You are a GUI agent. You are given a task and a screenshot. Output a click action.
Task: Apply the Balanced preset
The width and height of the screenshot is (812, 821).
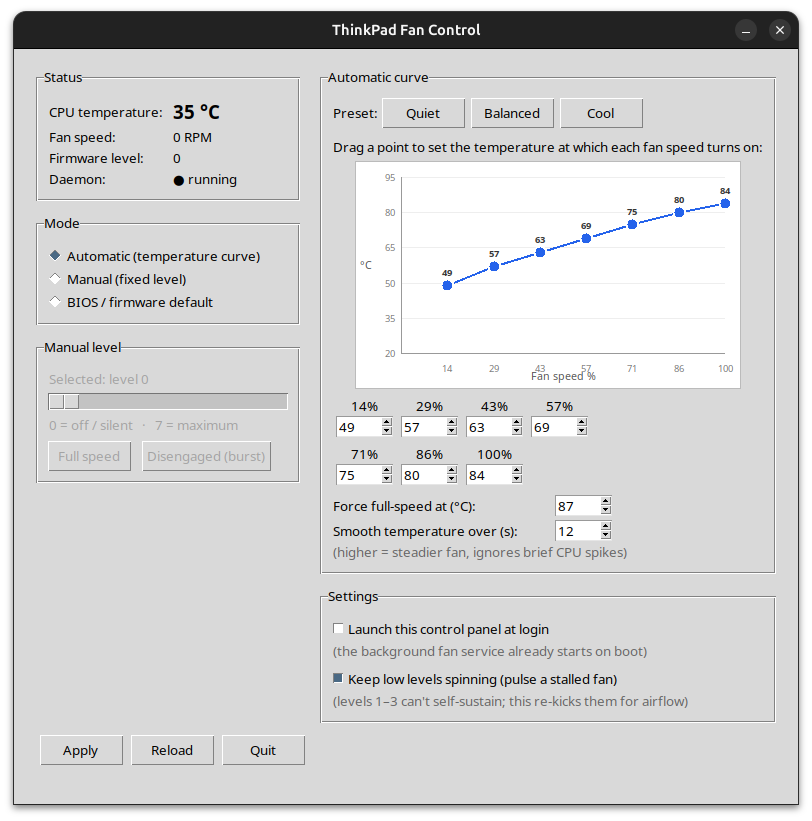(x=512, y=113)
